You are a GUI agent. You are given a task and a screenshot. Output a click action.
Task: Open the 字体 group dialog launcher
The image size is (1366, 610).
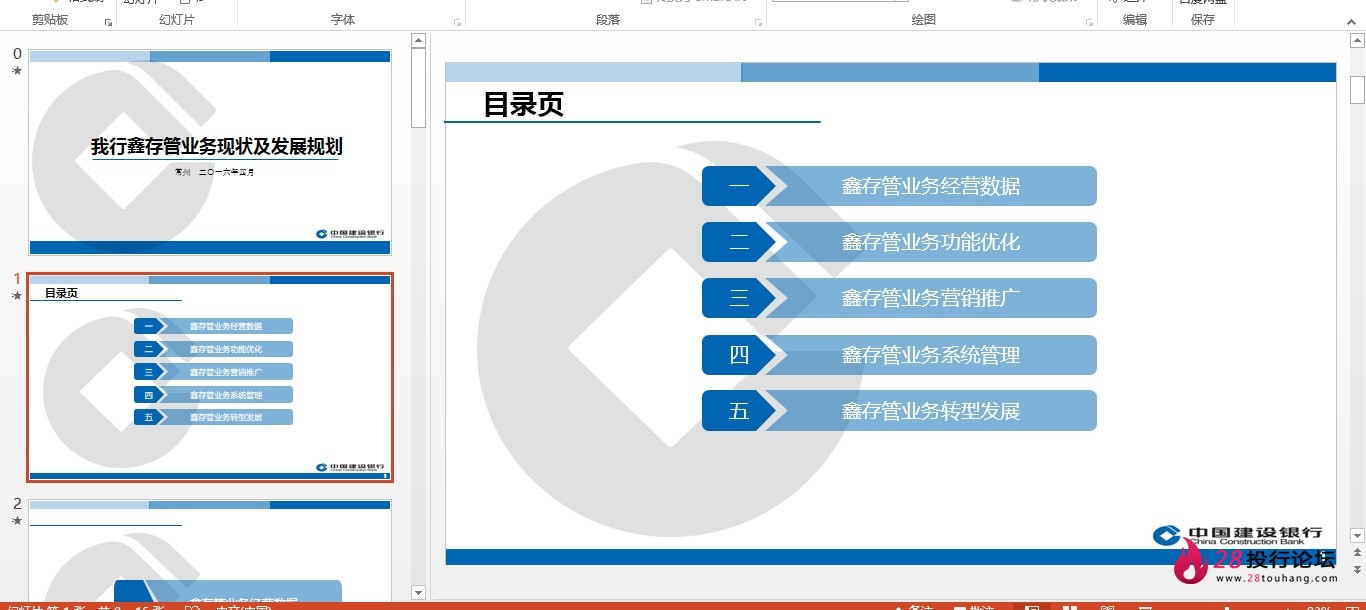[458, 22]
